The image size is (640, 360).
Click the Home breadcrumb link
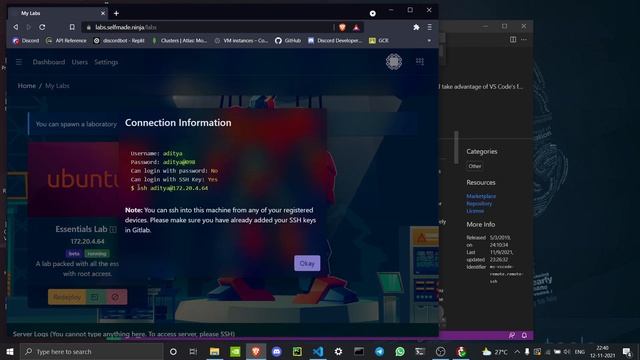(27, 86)
